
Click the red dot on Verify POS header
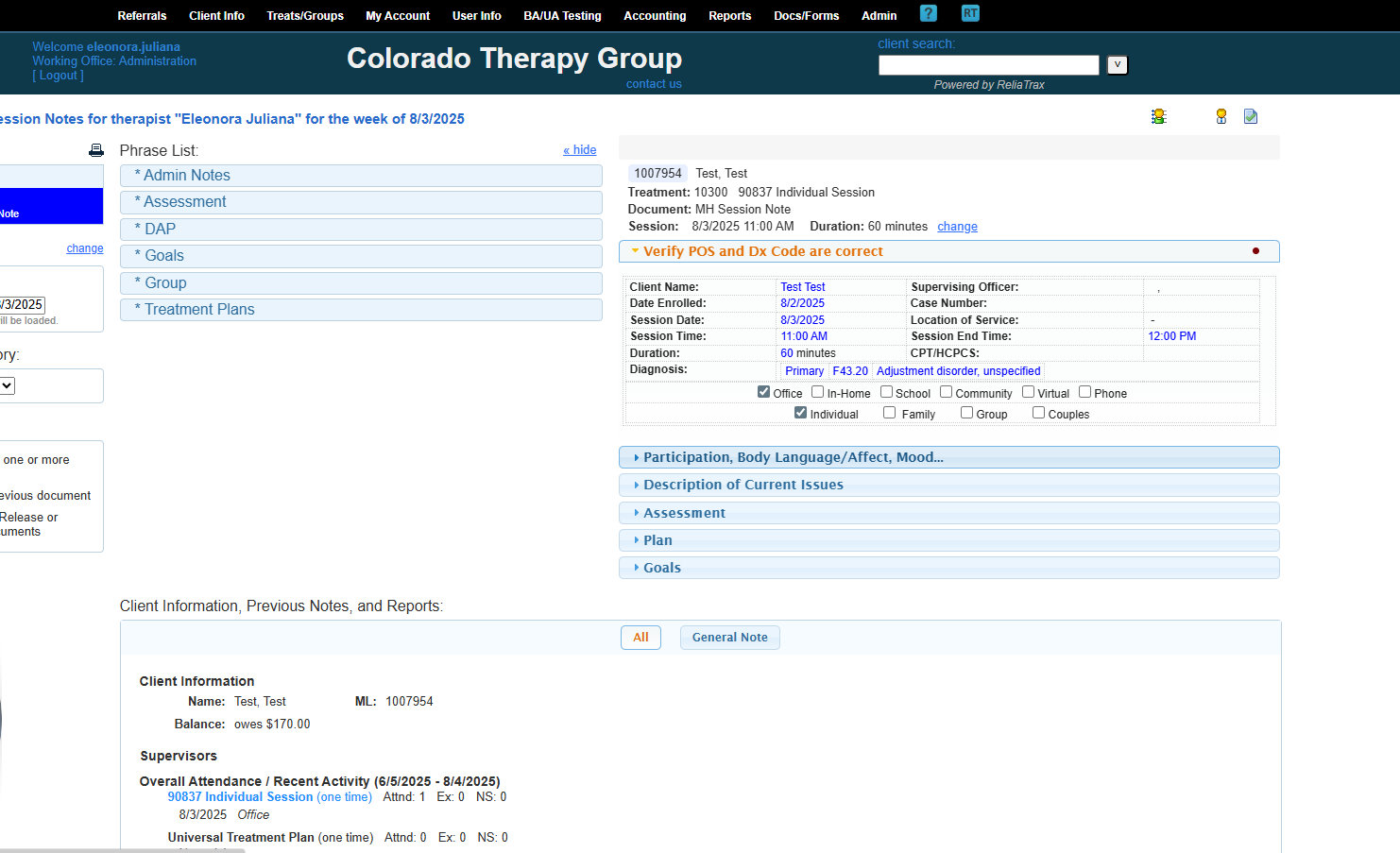pos(1255,251)
